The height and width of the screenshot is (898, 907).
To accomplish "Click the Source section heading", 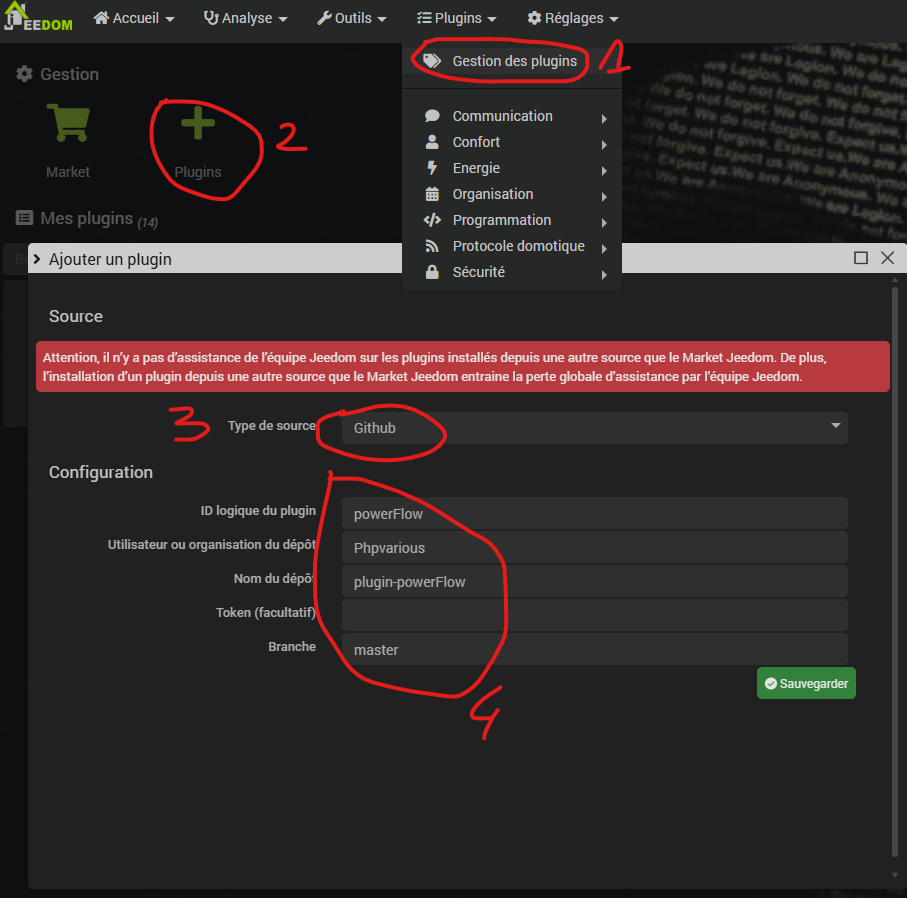I will [x=76, y=316].
